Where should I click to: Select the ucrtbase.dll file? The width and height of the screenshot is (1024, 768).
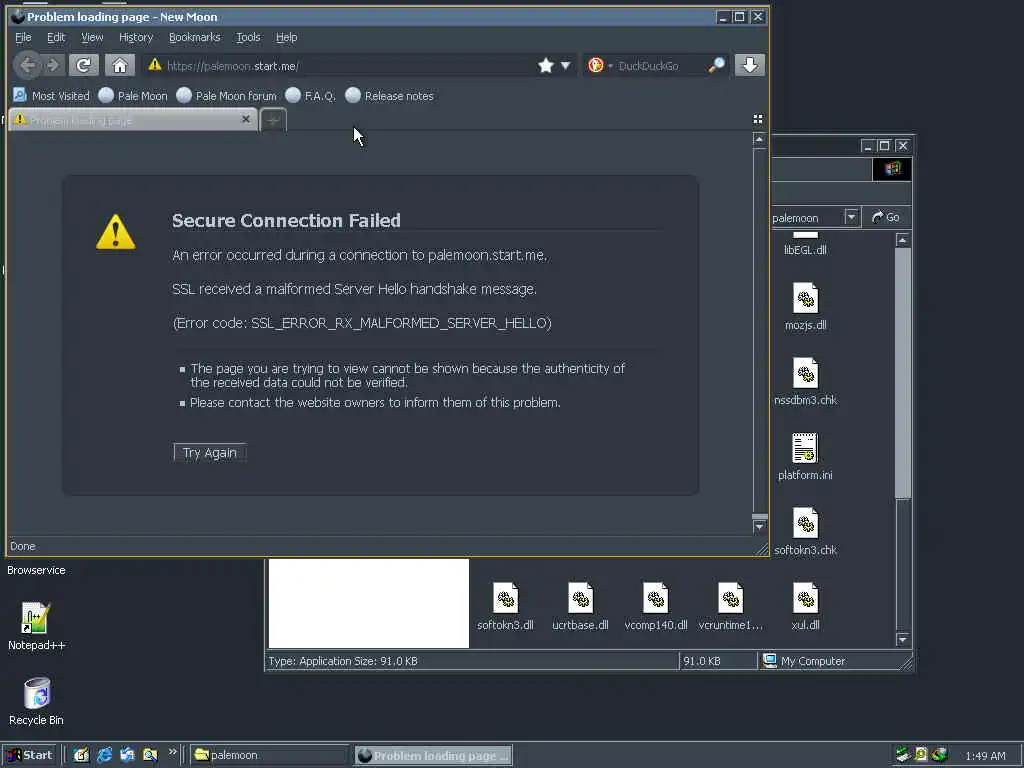(580, 607)
